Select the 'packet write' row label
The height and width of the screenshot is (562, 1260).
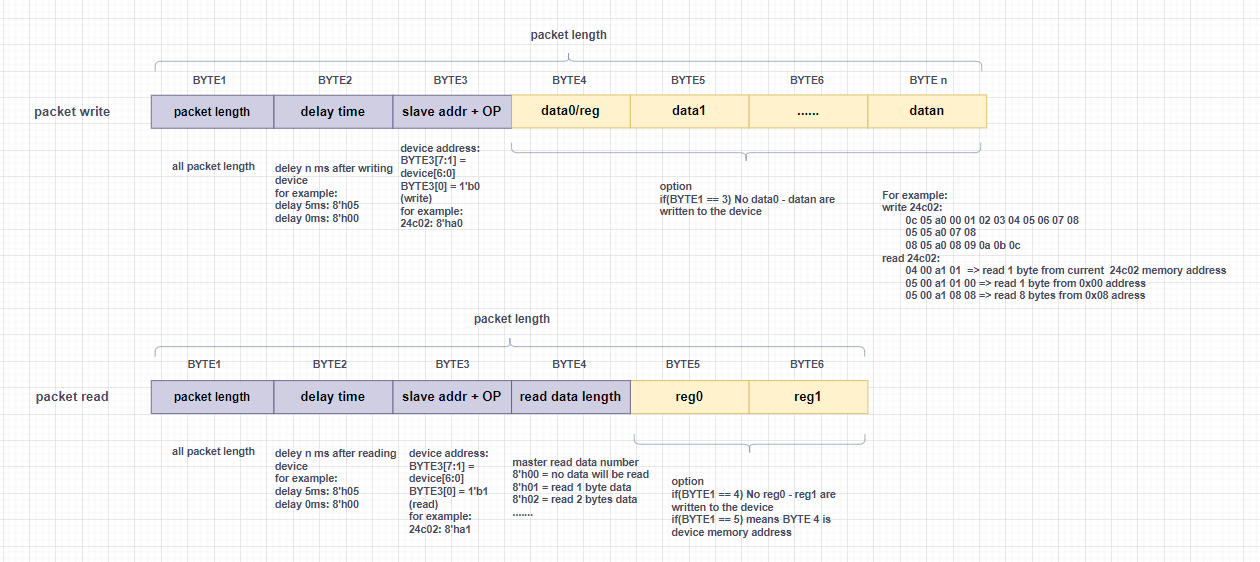click(x=72, y=112)
